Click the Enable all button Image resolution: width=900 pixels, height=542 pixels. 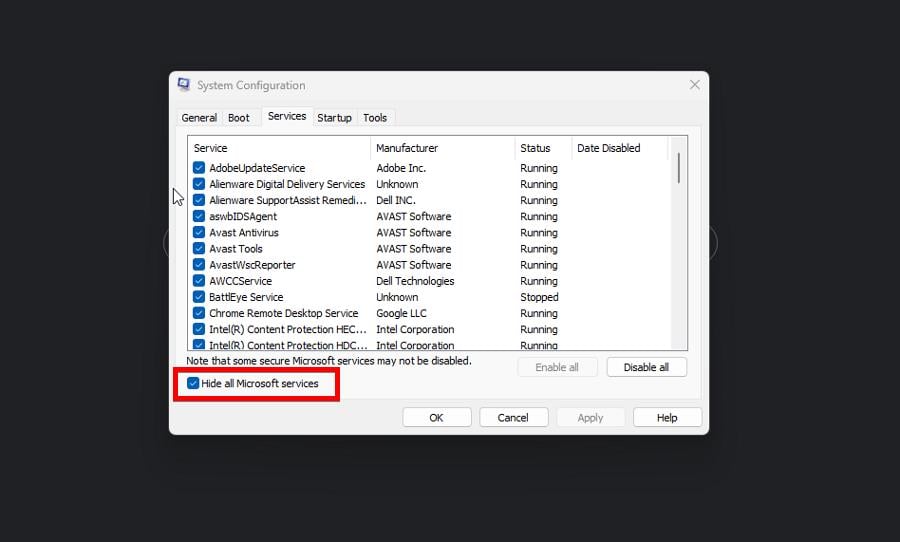(557, 367)
